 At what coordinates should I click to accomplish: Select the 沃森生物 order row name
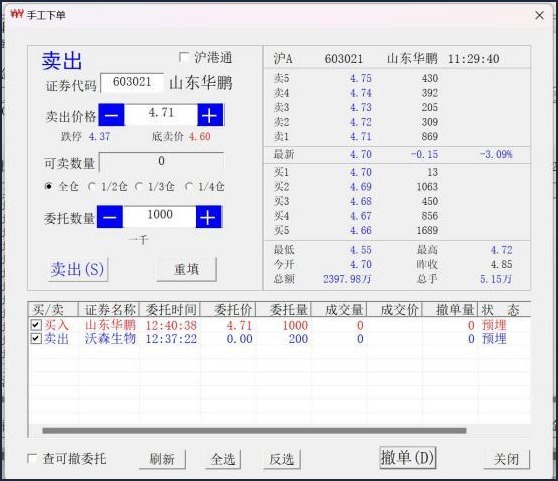110,338
